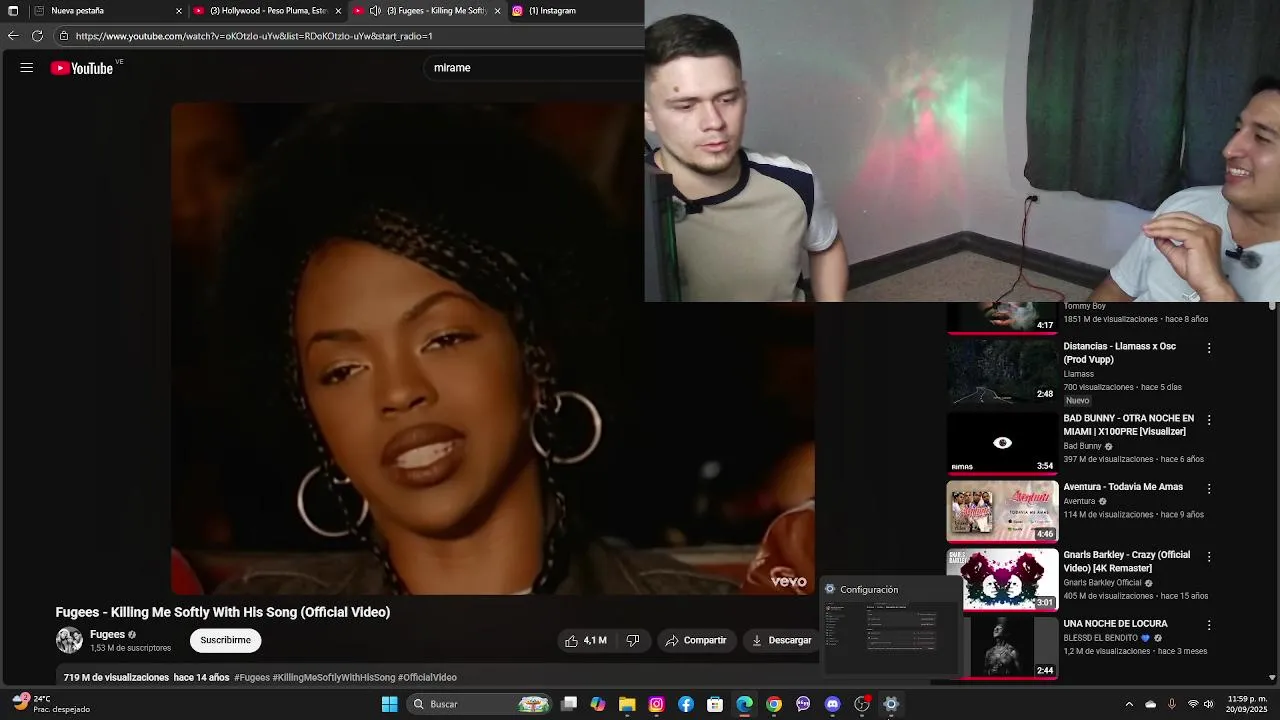The width and height of the screenshot is (1280, 720).
Task: View site information lock icon in address bar
Action: click(64, 36)
